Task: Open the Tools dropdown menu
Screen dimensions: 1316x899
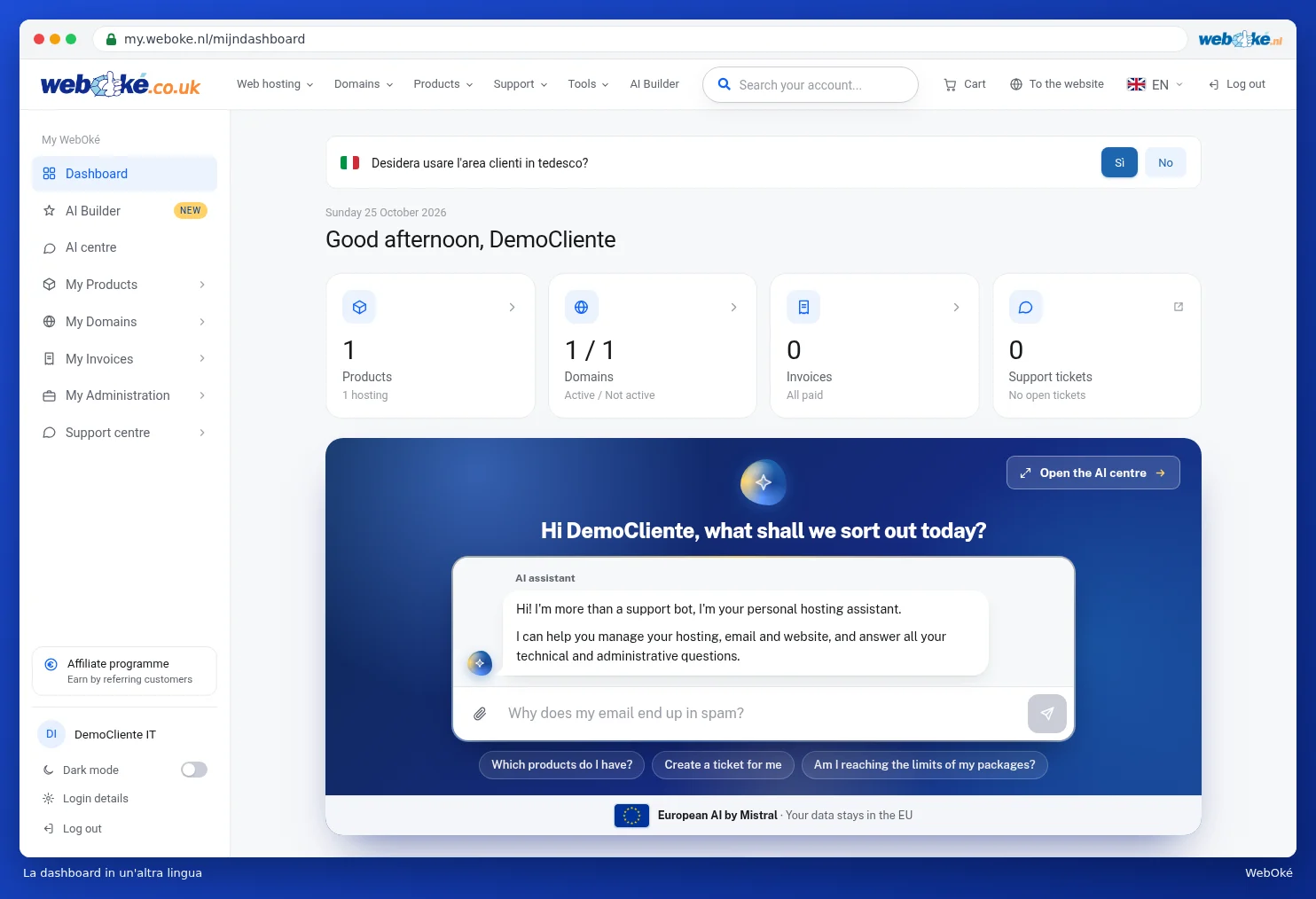Action: 589,84
